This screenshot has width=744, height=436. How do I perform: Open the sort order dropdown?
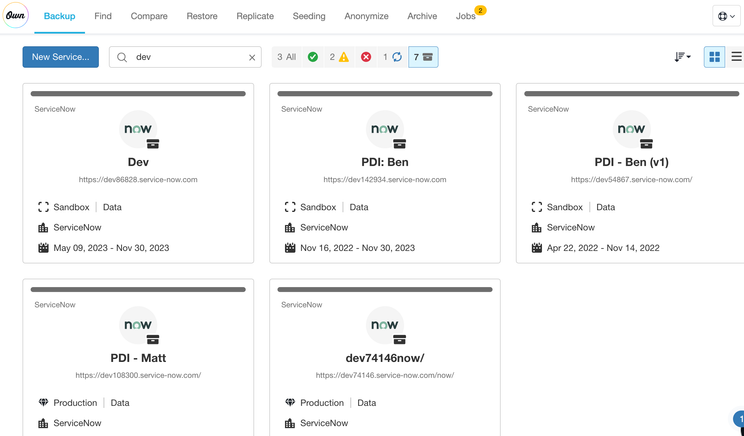tap(682, 57)
